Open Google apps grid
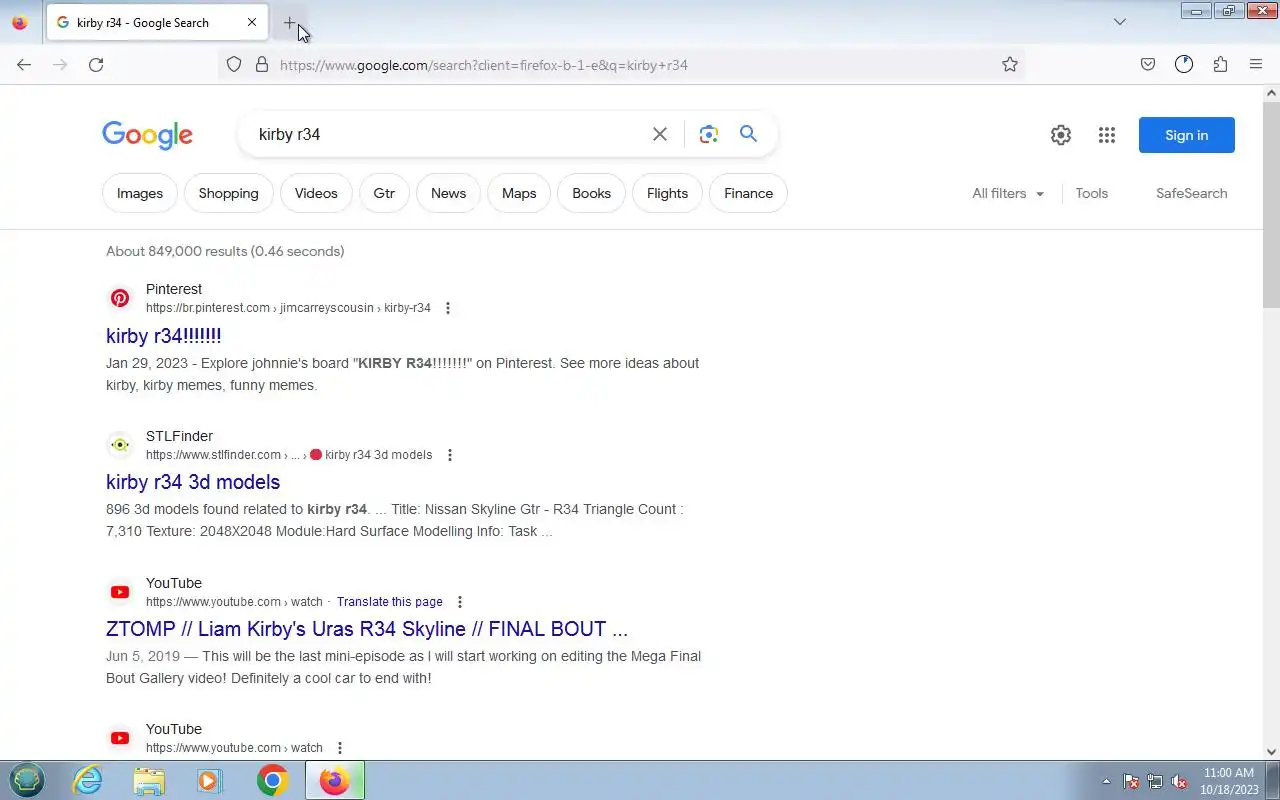Image resolution: width=1280 pixels, height=800 pixels. coord(1106,135)
